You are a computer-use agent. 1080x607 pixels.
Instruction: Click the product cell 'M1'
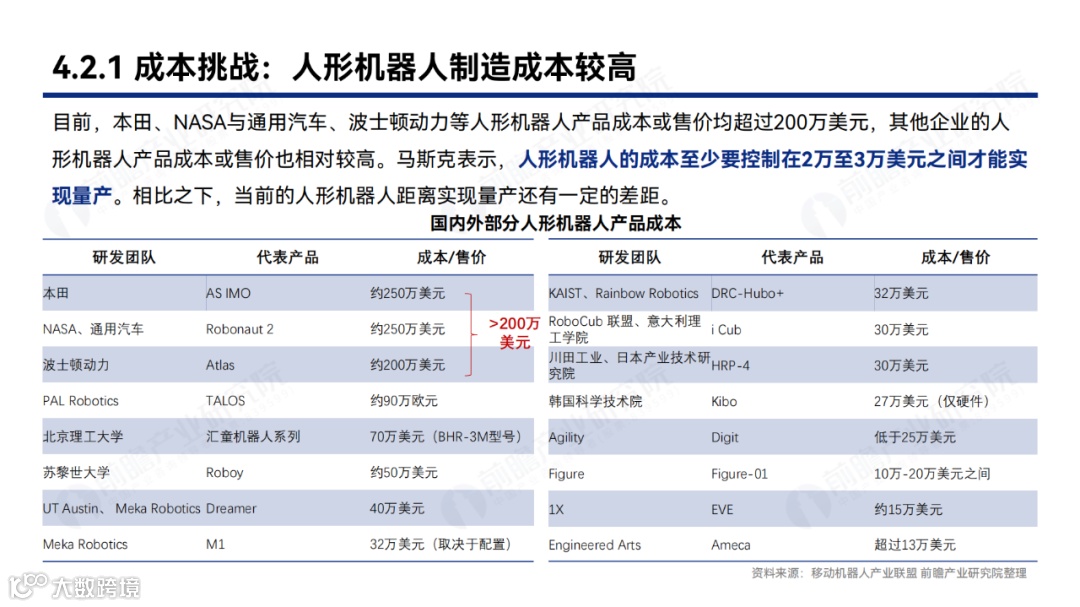(216, 544)
